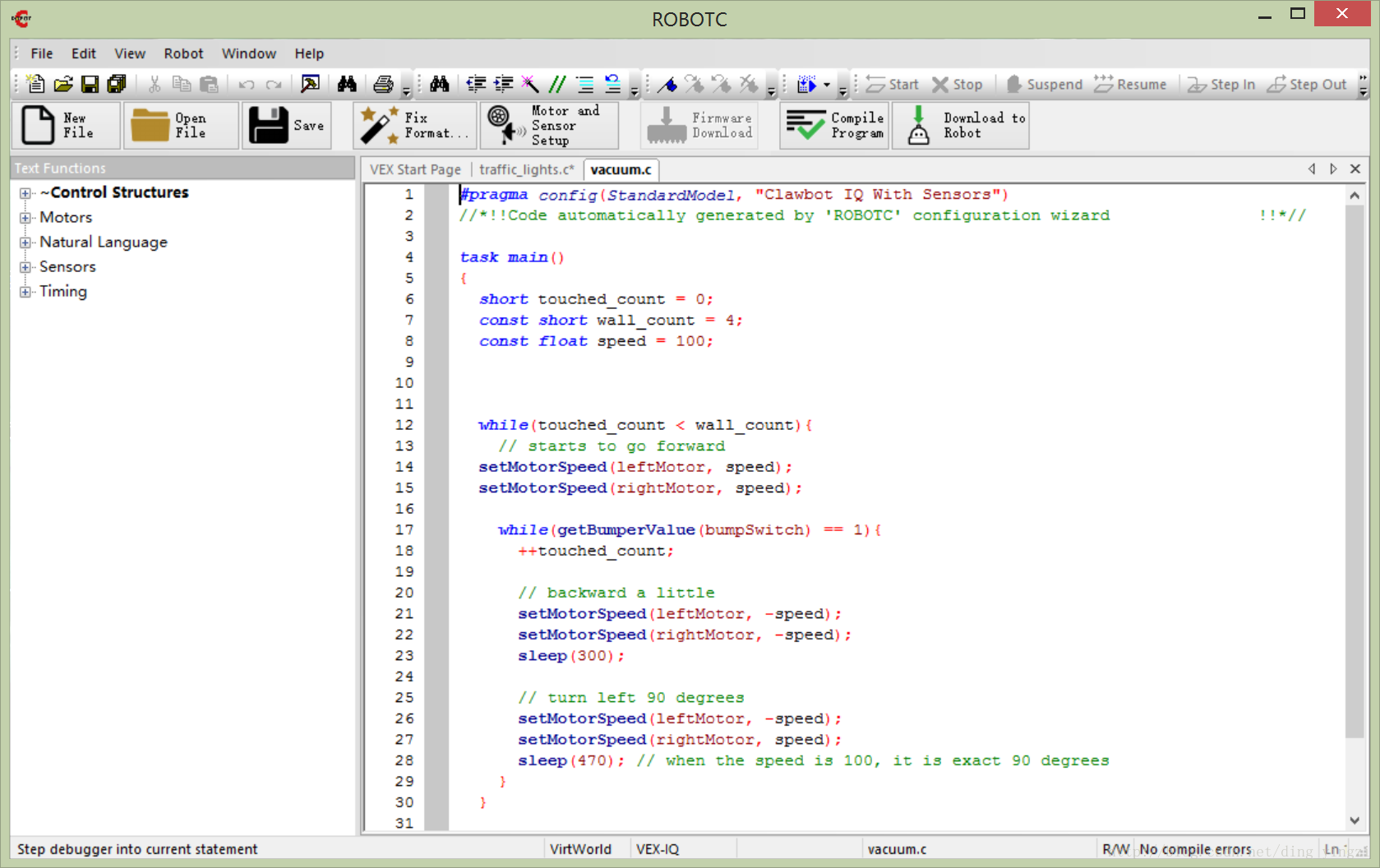
Task: Click the magic wand format icon
Action: [x=530, y=84]
